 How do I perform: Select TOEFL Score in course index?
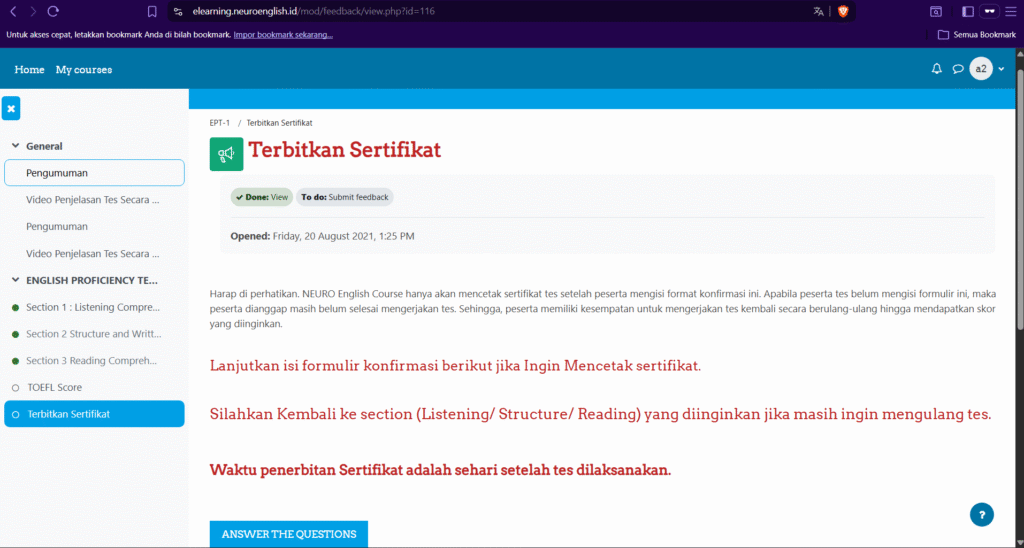click(54, 387)
